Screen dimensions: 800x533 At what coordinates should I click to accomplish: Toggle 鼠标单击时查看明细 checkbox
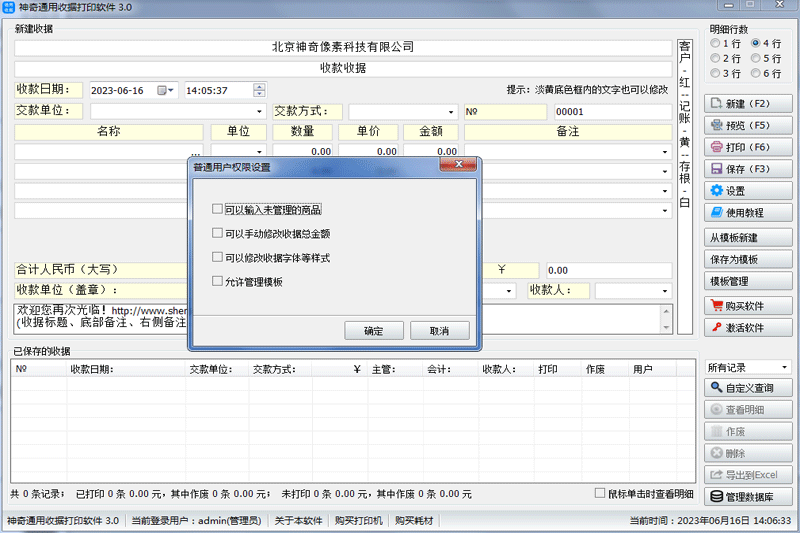tap(600, 493)
